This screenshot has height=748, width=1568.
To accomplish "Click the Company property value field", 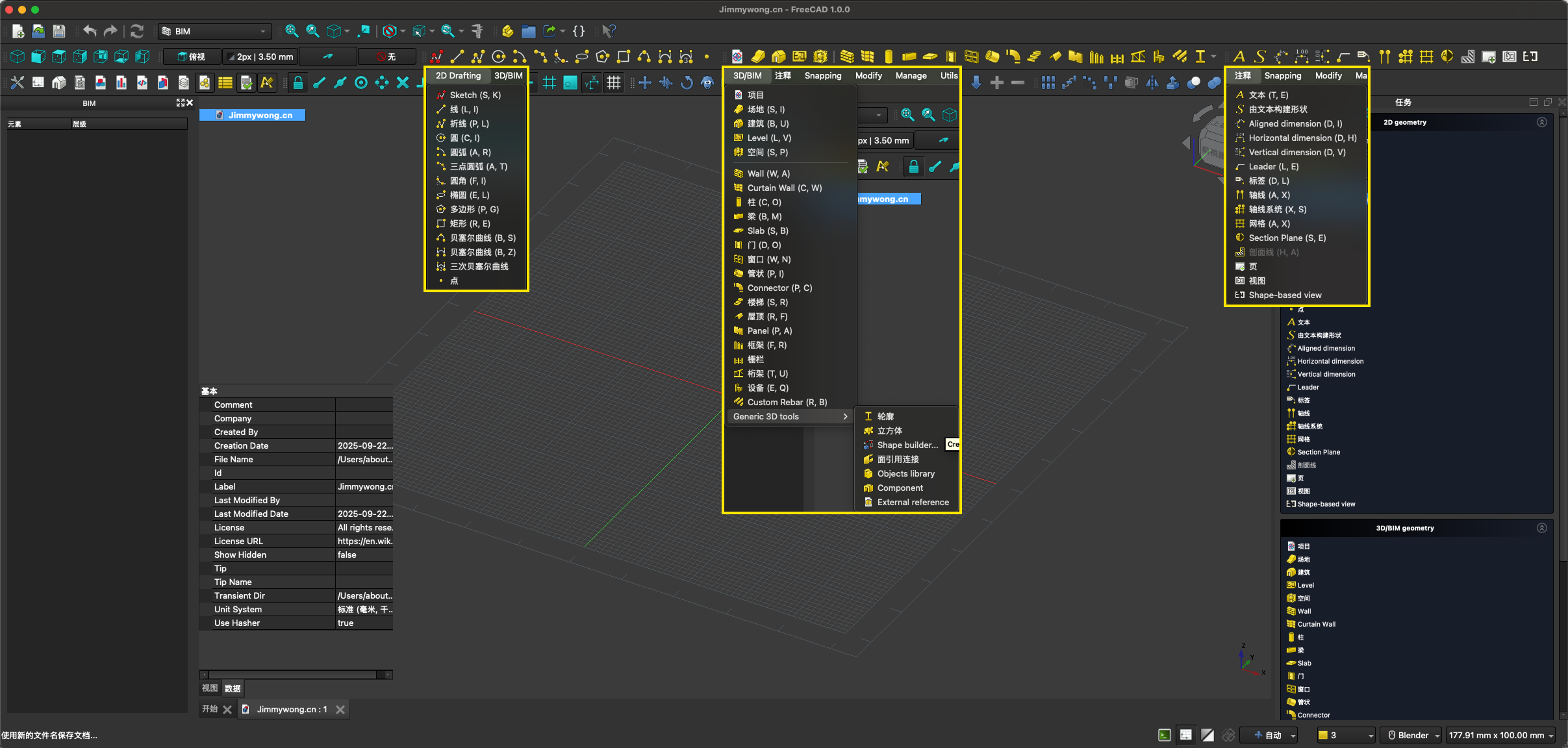I will pyautogui.click(x=364, y=418).
